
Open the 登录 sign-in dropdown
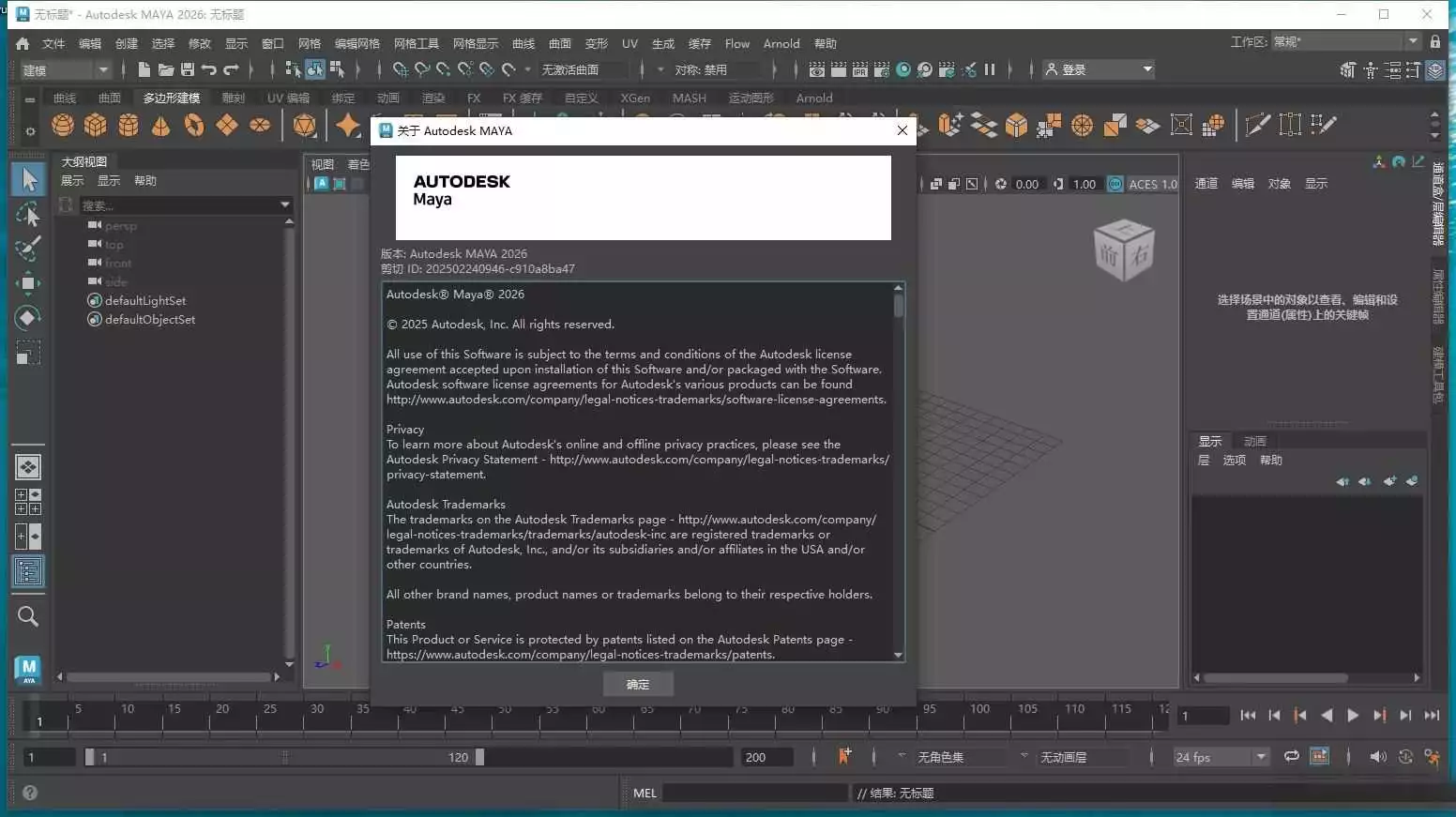tap(1099, 69)
